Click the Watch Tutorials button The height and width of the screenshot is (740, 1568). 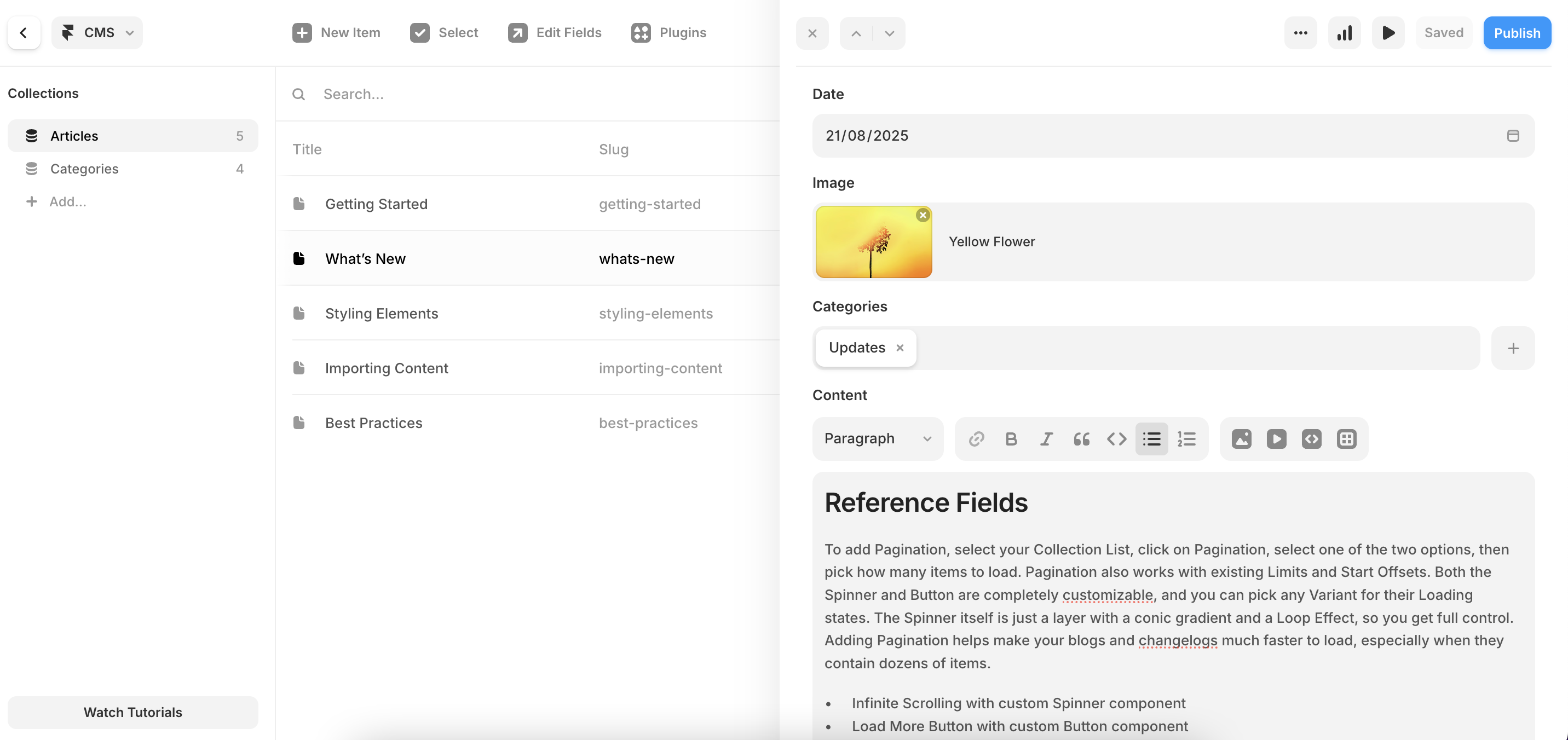click(132, 712)
